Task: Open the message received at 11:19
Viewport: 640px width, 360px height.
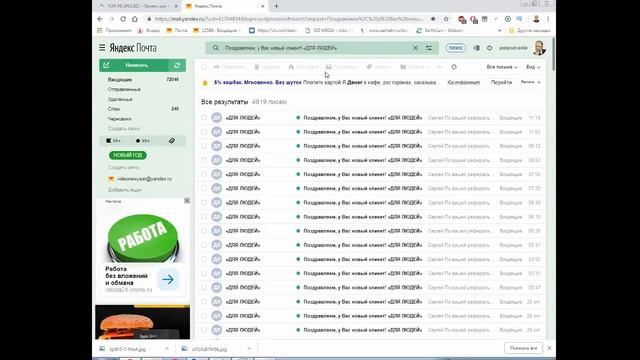Action: 370,118
